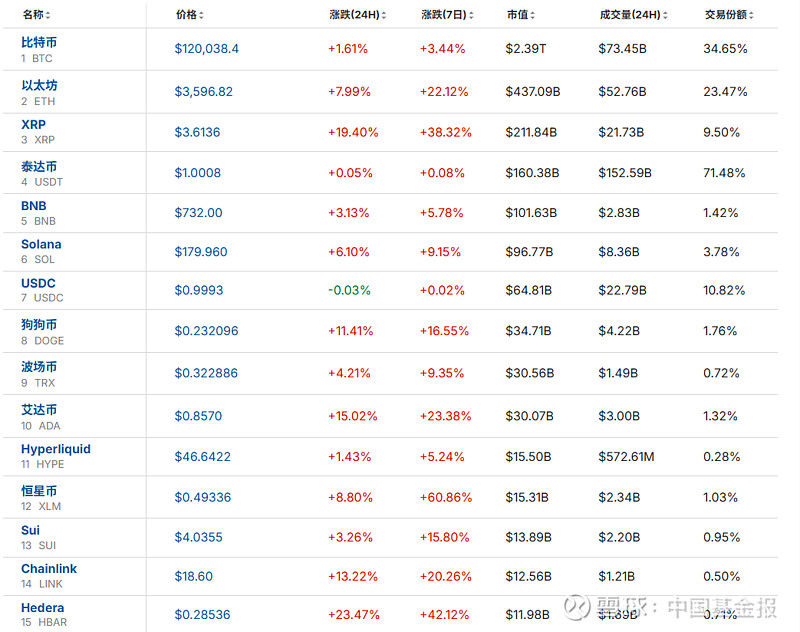
Task: Open the 比特币 BTC coin page
Action: [39, 42]
